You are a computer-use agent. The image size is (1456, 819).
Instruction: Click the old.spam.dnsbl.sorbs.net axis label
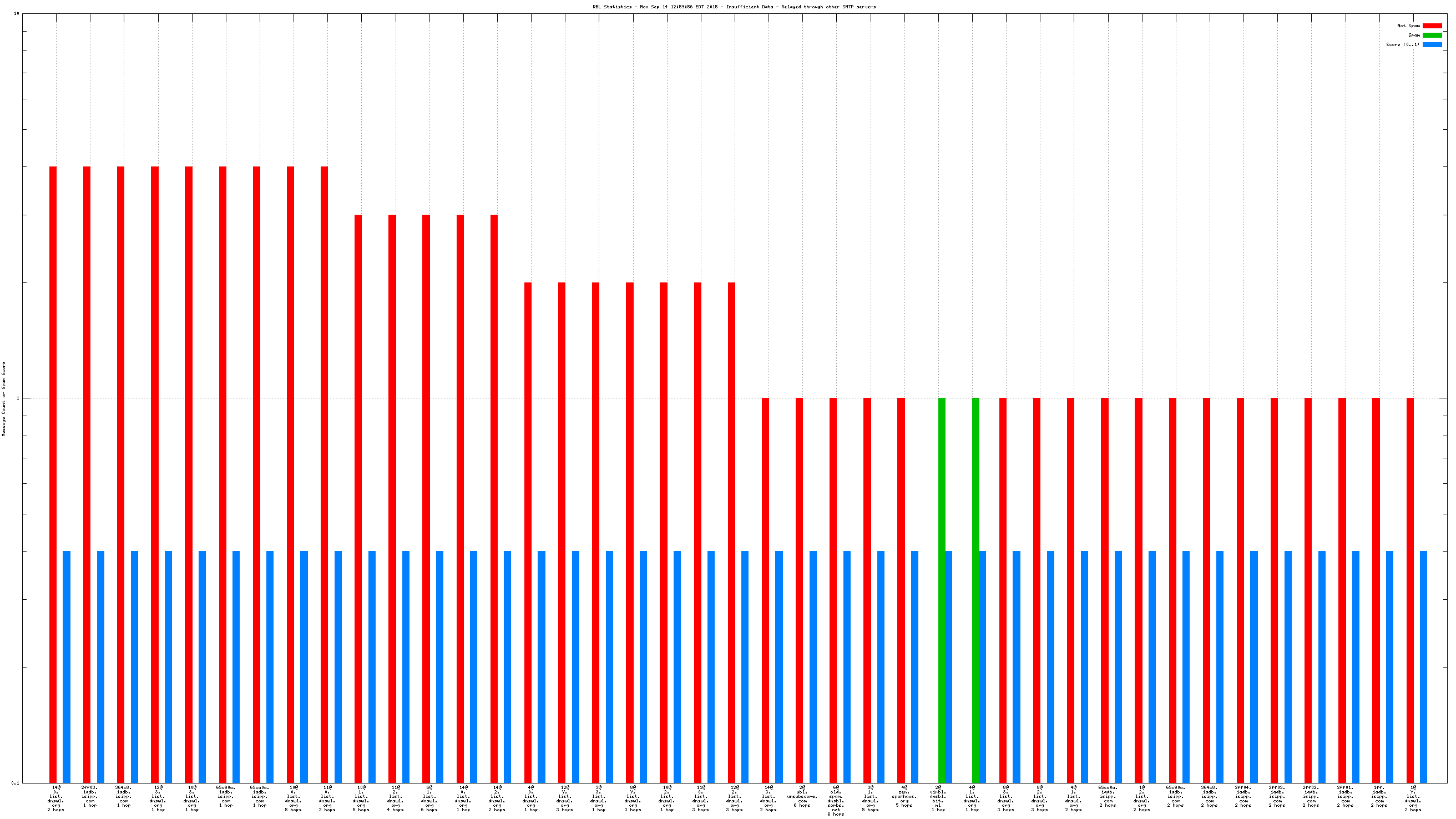coord(836,800)
